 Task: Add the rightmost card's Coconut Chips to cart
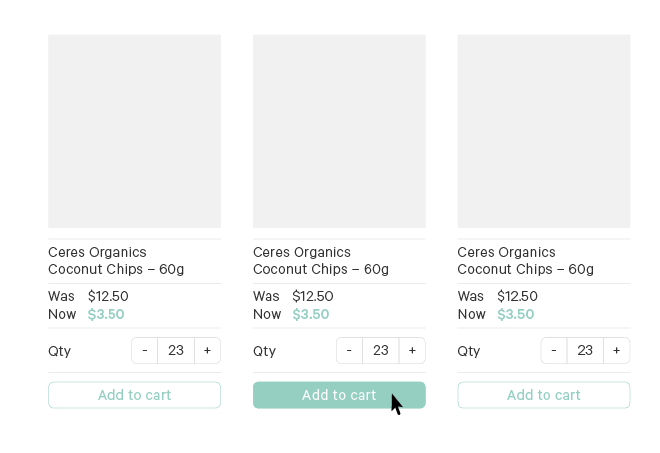point(543,395)
